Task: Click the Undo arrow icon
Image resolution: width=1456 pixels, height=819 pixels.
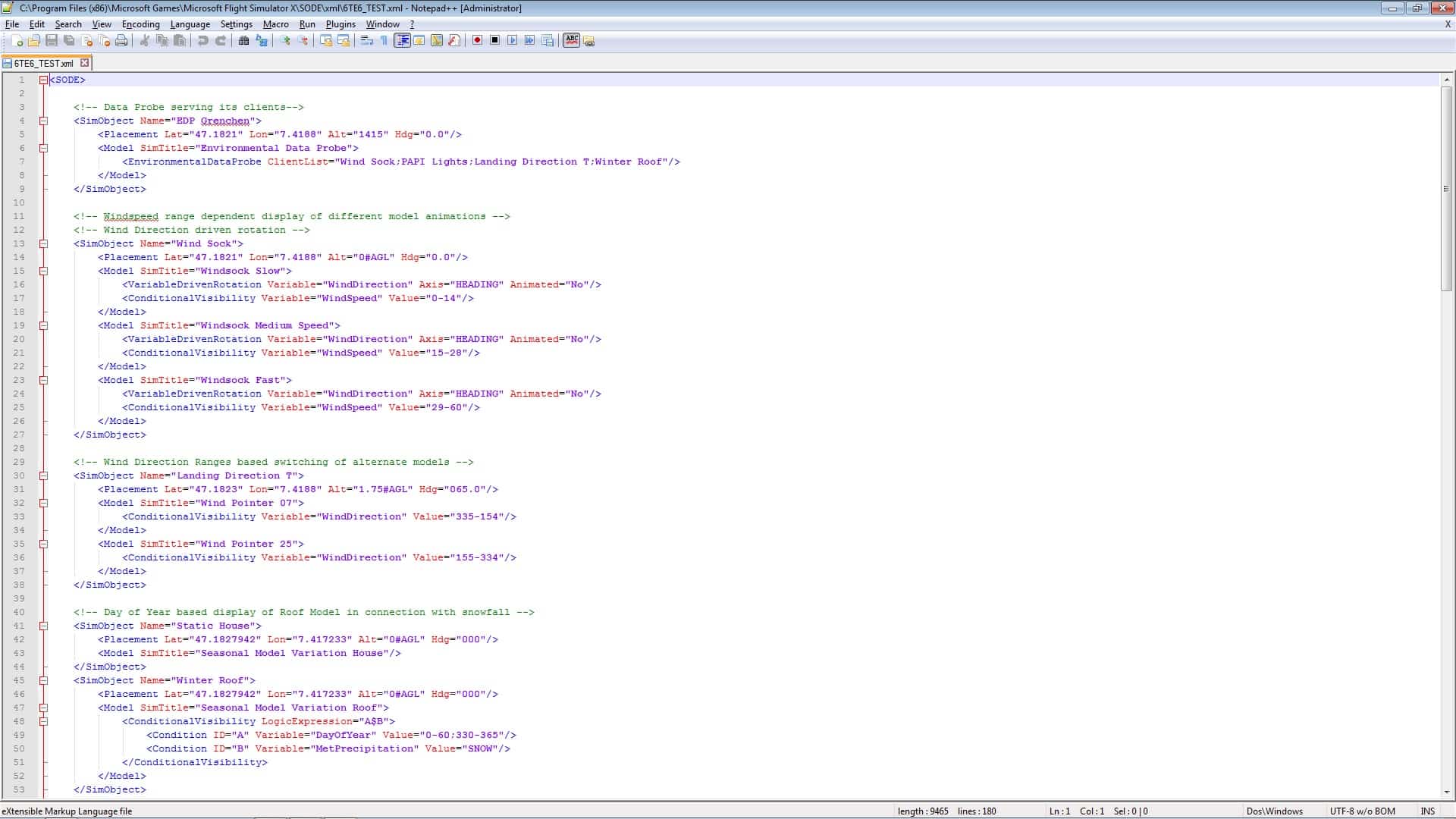Action: click(202, 41)
